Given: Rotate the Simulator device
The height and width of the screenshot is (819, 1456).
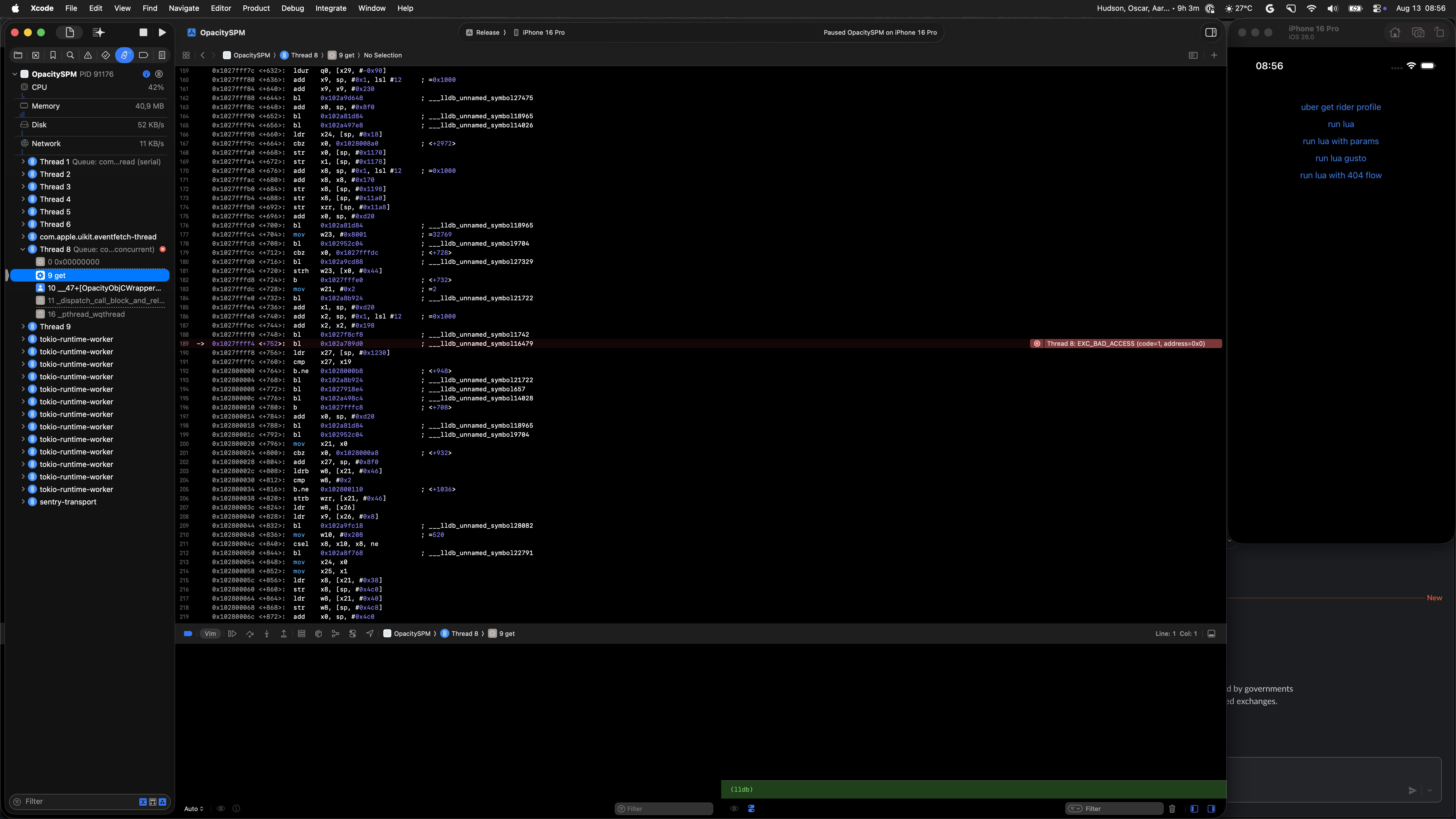Looking at the screenshot, I should pyautogui.click(x=1440, y=33).
